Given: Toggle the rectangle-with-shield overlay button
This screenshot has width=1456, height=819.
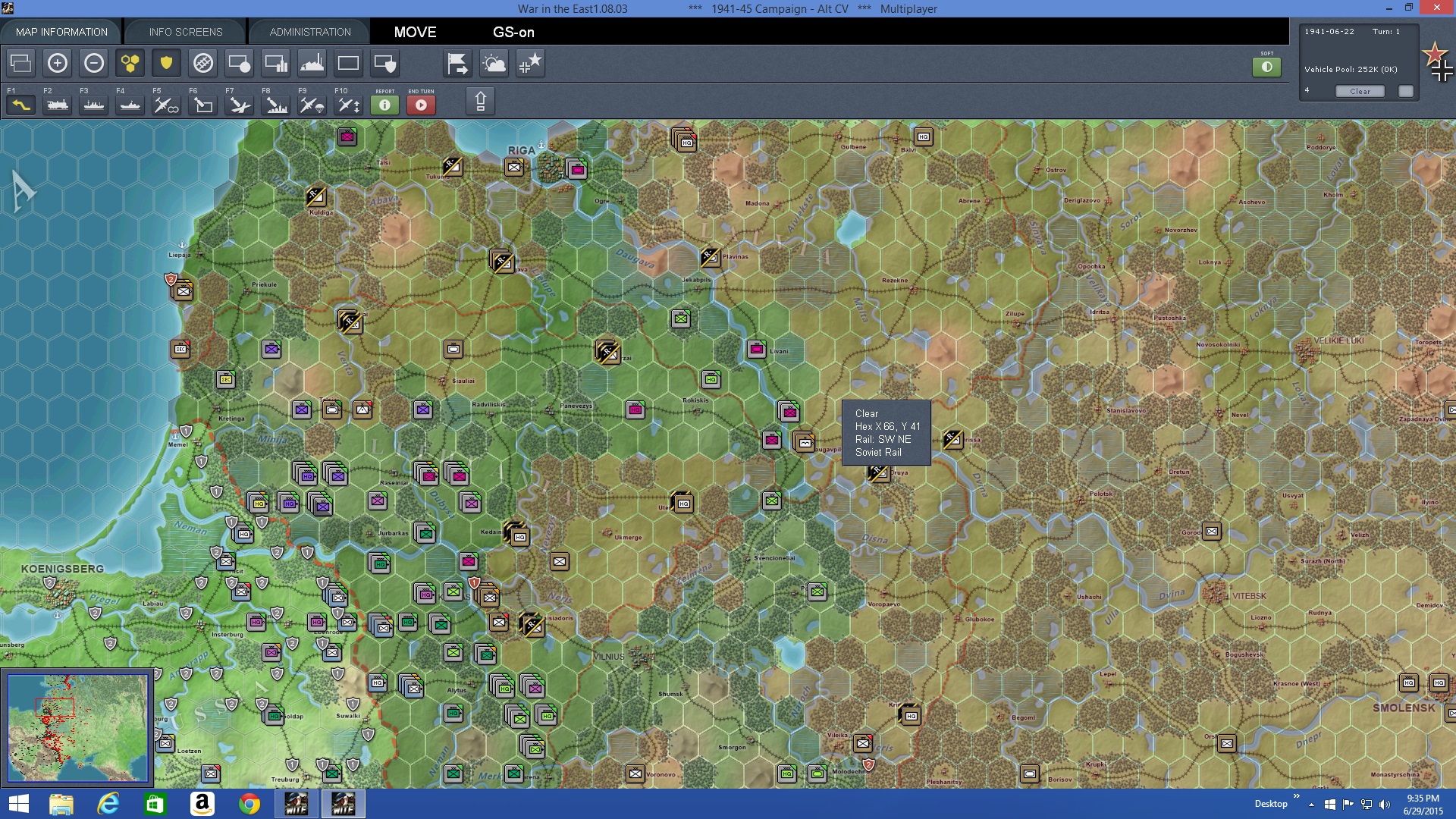Looking at the screenshot, I should pos(384,64).
